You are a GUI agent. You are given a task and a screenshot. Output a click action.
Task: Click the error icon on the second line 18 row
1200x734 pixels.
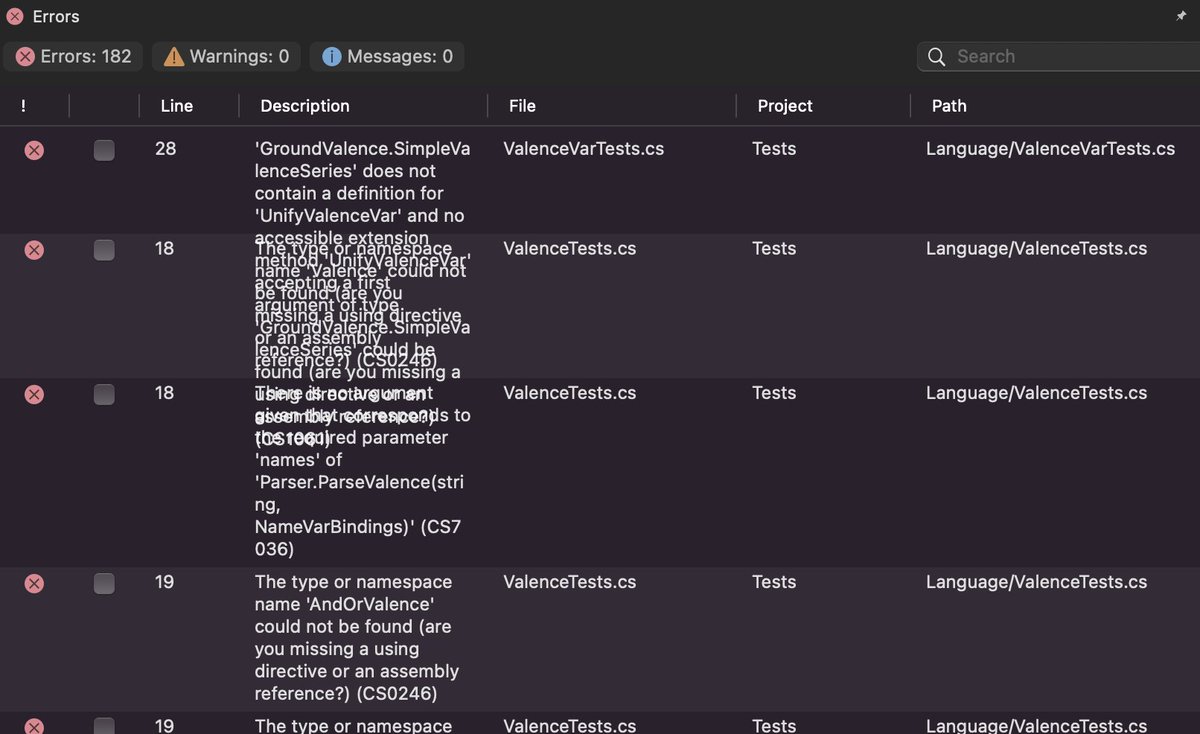[33, 393]
